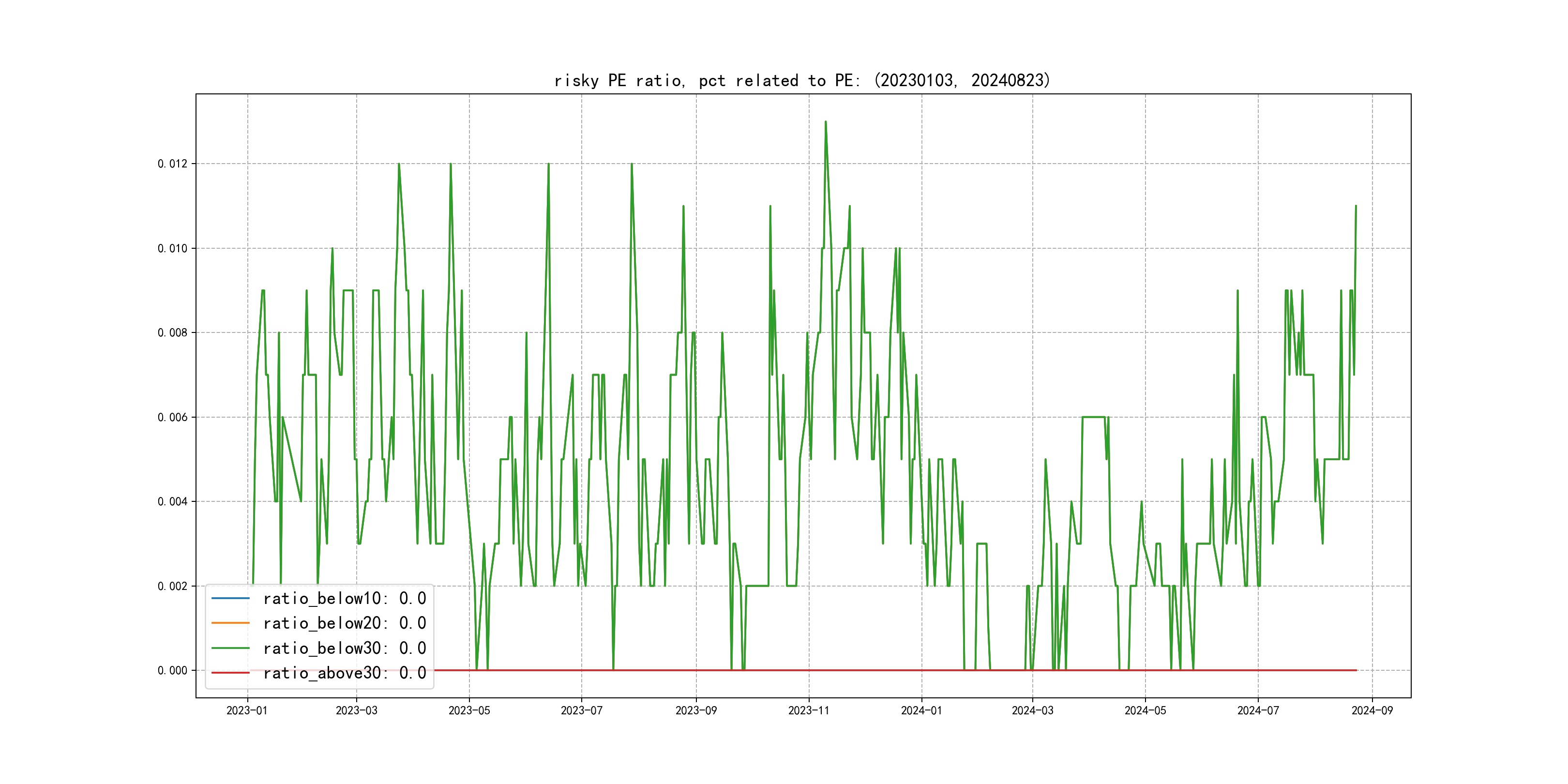The height and width of the screenshot is (784, 1568).
Task: Click the 0.006 y-axis tick label
Action: point(172,418)
